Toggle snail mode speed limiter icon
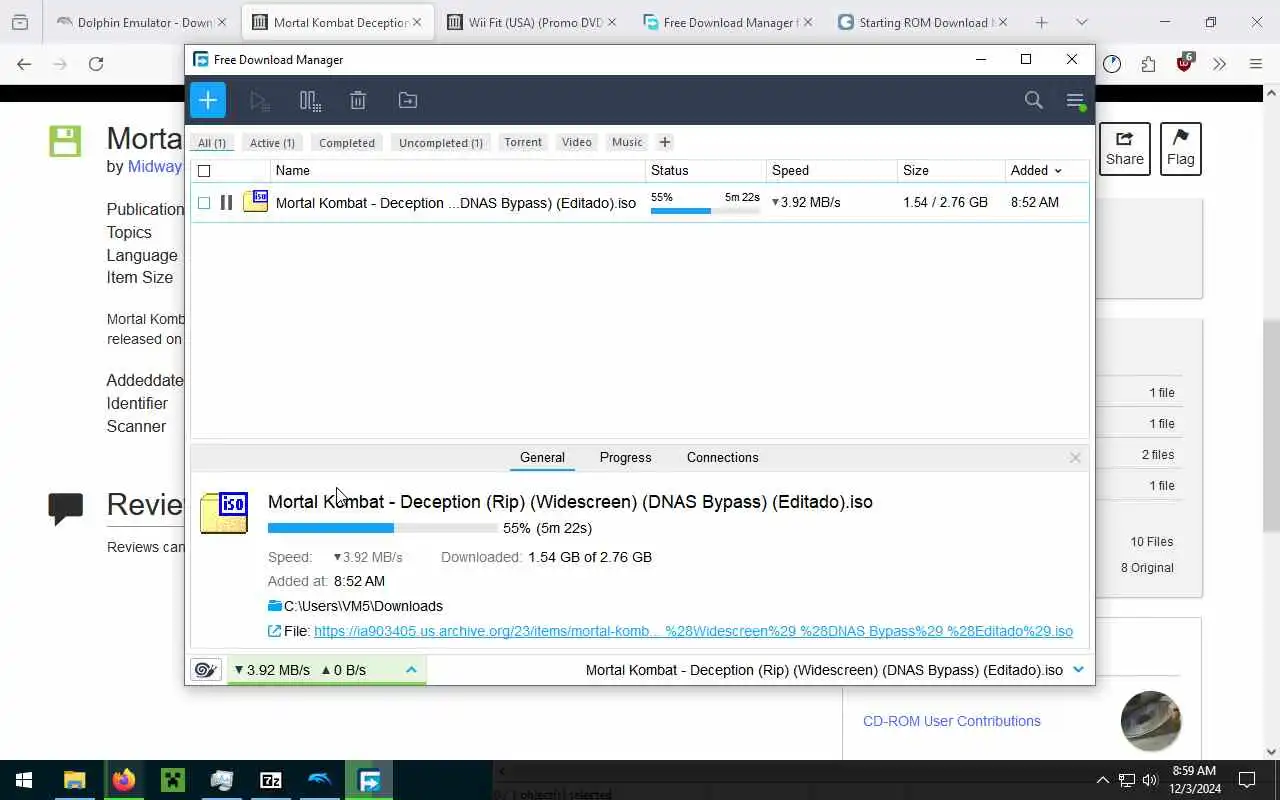This screenshot has width=1280, height=800. coord(206,670)
